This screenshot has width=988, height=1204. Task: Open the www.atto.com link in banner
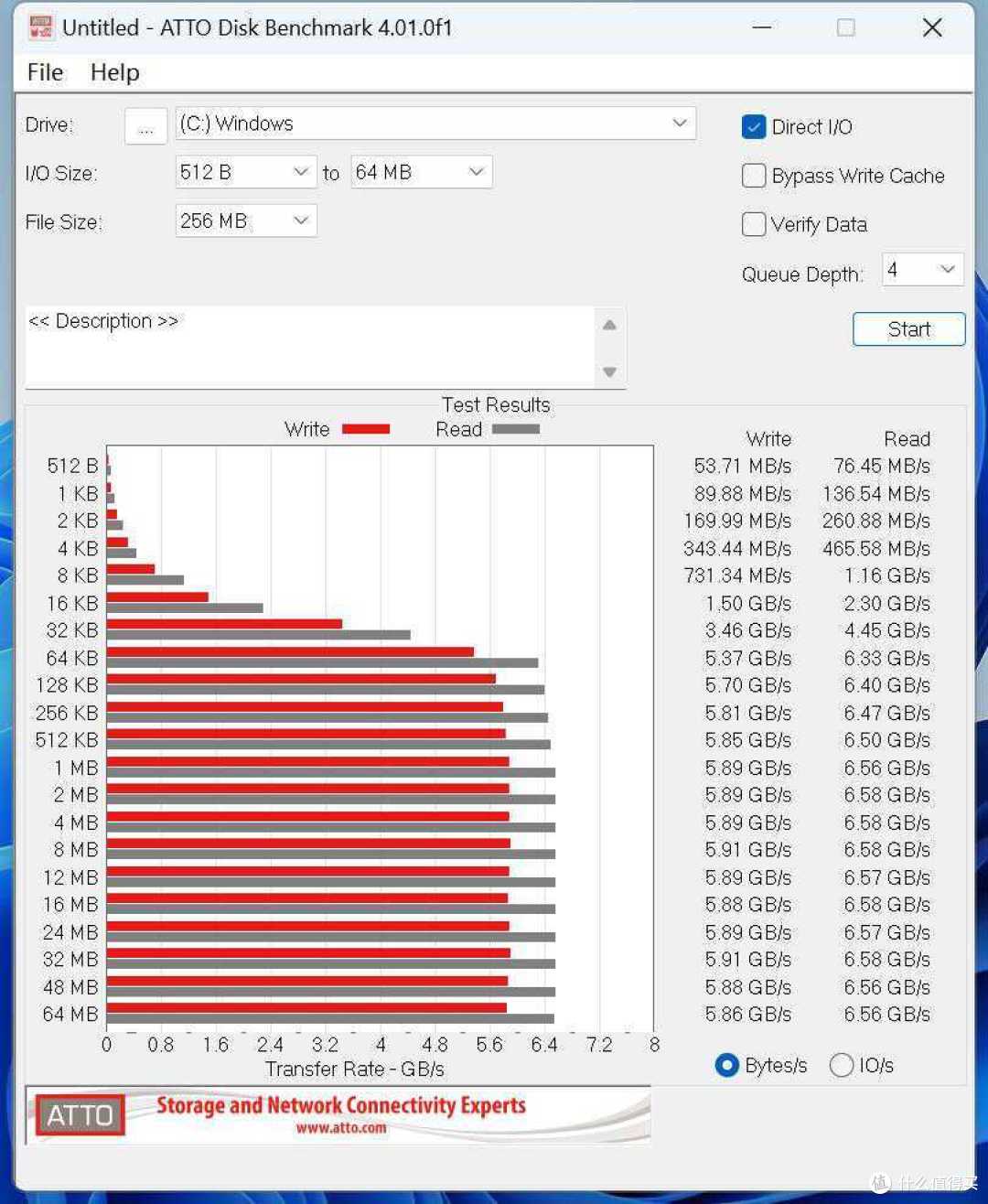(341, 1128)
